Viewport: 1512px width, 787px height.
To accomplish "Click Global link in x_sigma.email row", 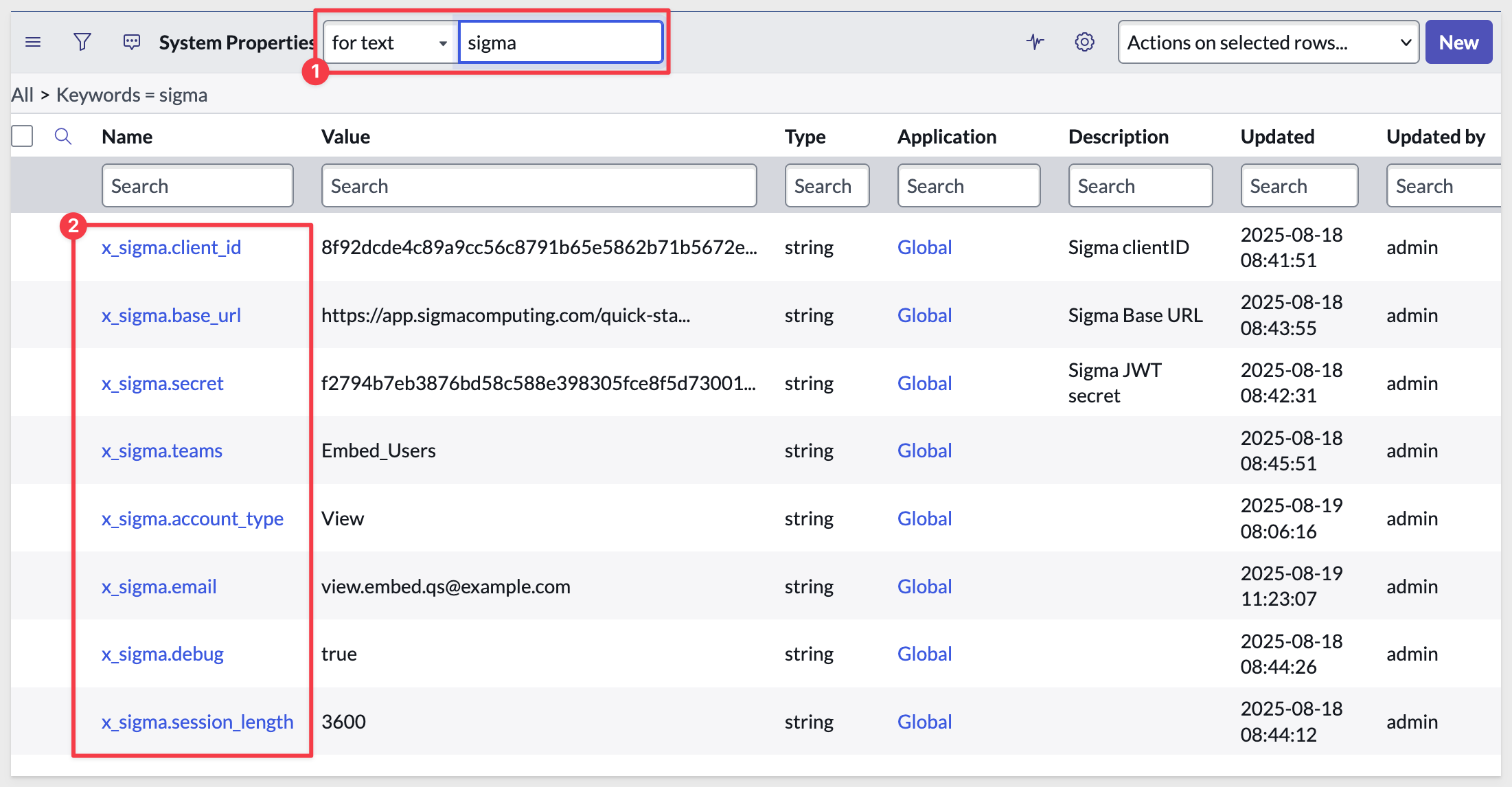I will point(925,586).
